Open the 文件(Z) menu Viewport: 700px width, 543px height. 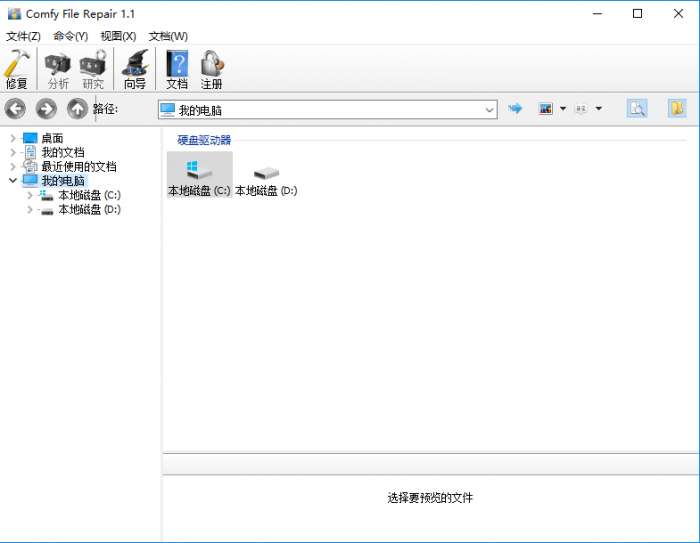click(x=24, y=36)
